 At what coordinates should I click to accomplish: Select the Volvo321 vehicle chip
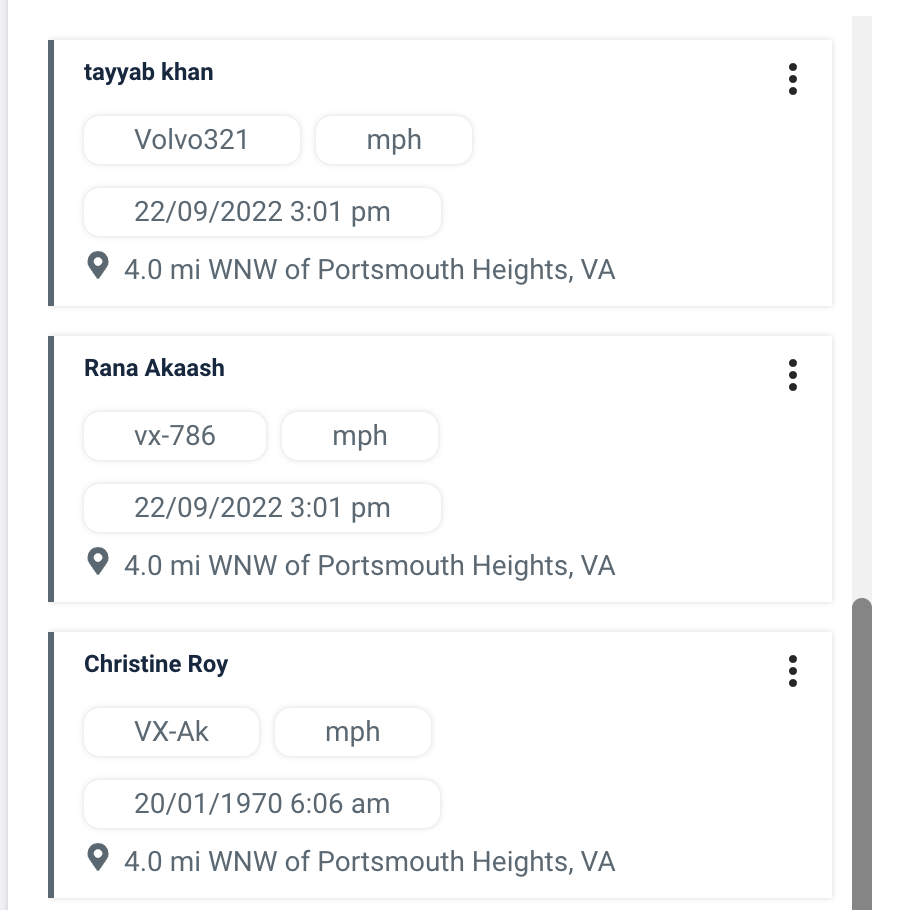pos(191,140)
